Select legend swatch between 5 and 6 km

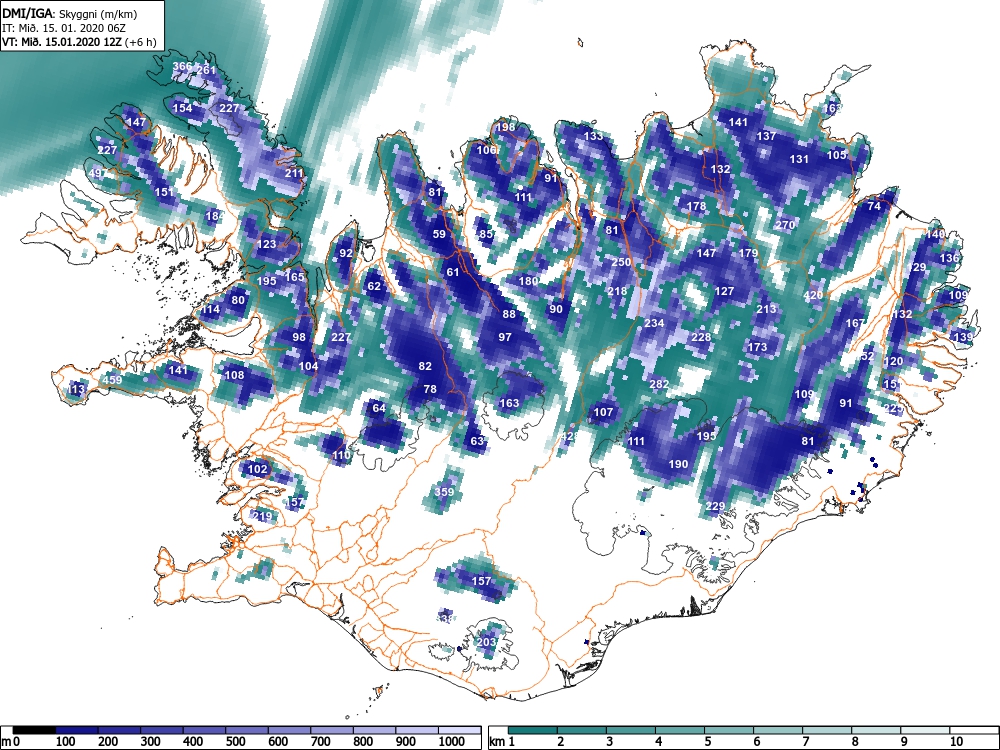coord(729,730)
